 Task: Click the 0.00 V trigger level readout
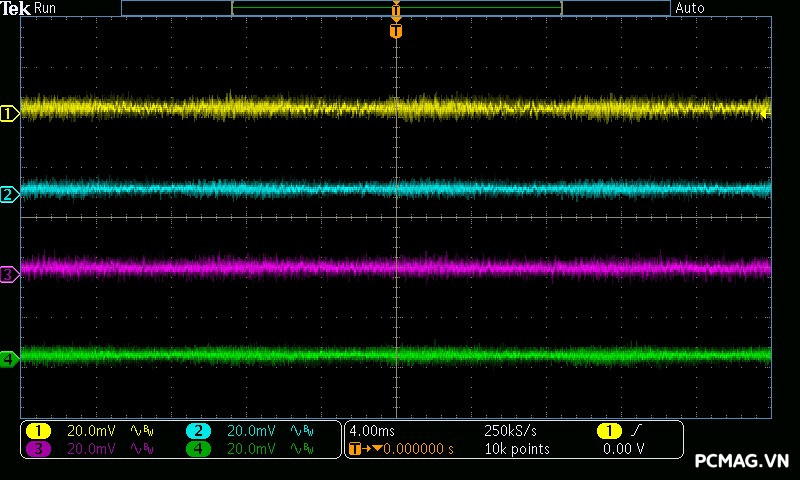tap(623, 449)
